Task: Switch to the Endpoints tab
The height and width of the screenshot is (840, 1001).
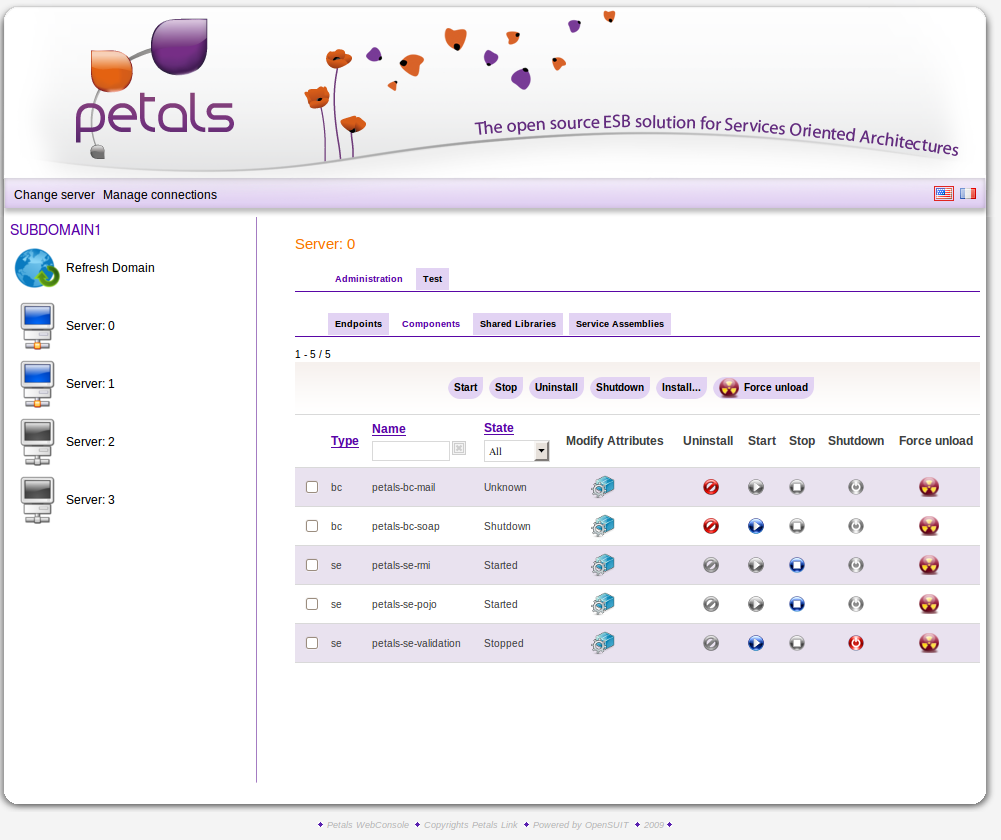Action: (358, 324)
